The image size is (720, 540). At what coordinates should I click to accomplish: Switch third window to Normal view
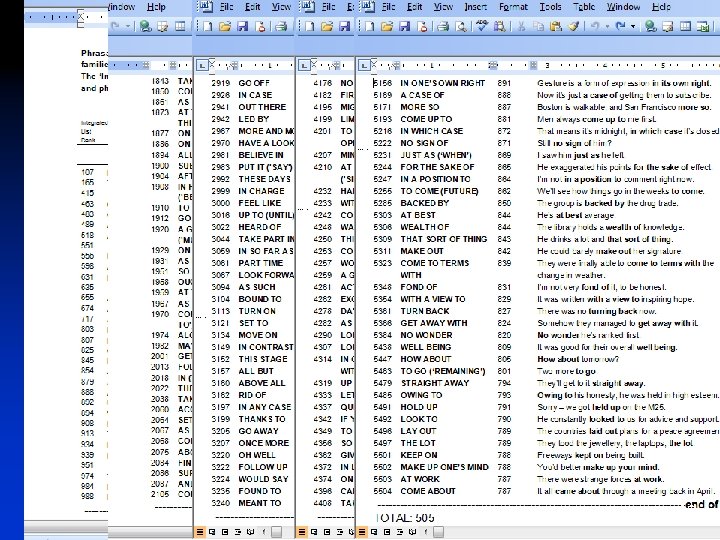pos(302,532)
